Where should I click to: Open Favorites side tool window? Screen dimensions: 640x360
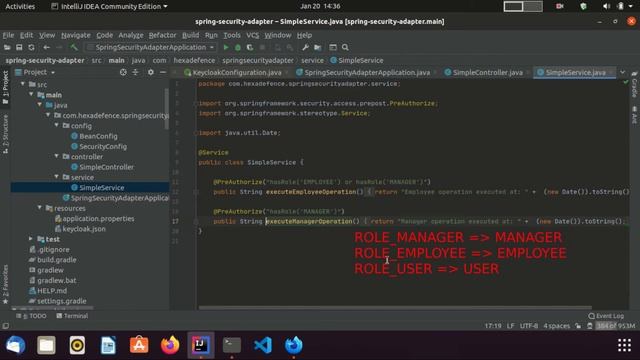click(5, 284)
